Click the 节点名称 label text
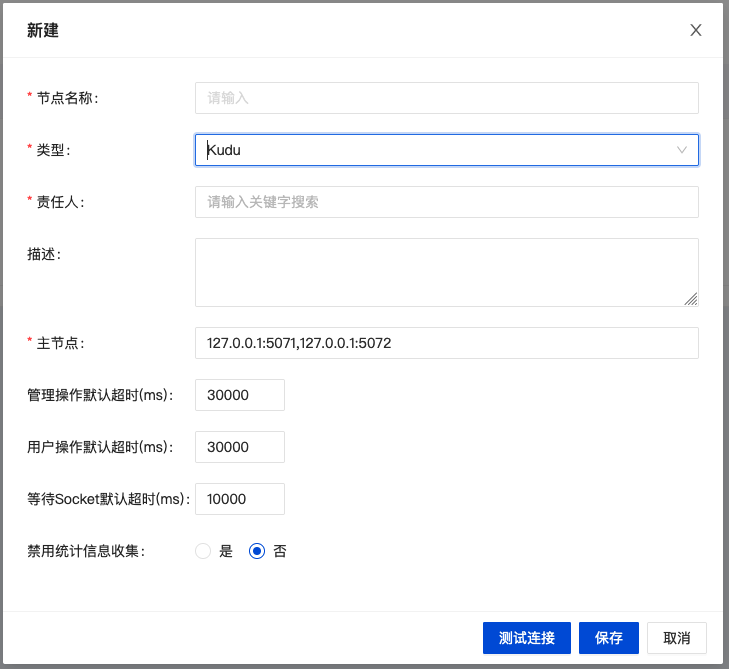Viewport: 729px width, 669px height. click(67, 98)
